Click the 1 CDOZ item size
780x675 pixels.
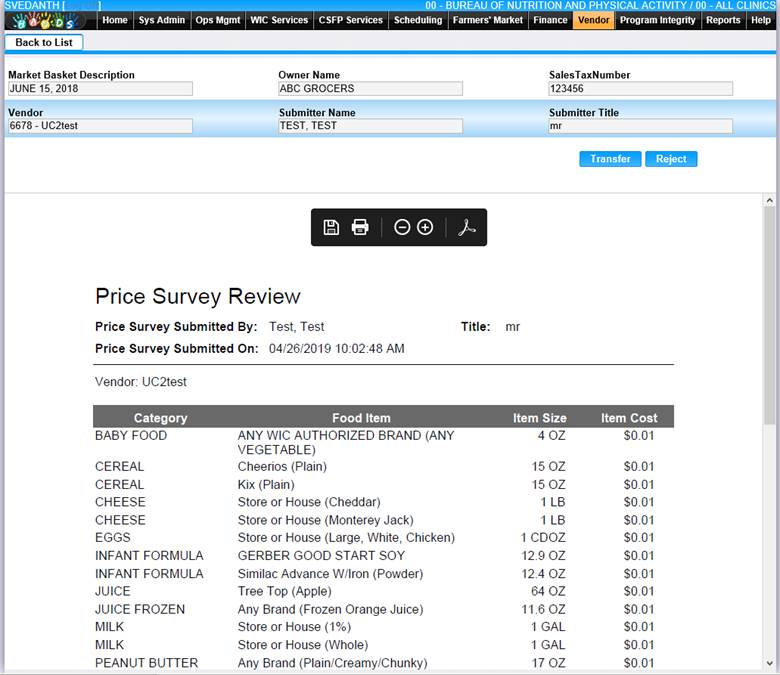[x=543, y=538]
